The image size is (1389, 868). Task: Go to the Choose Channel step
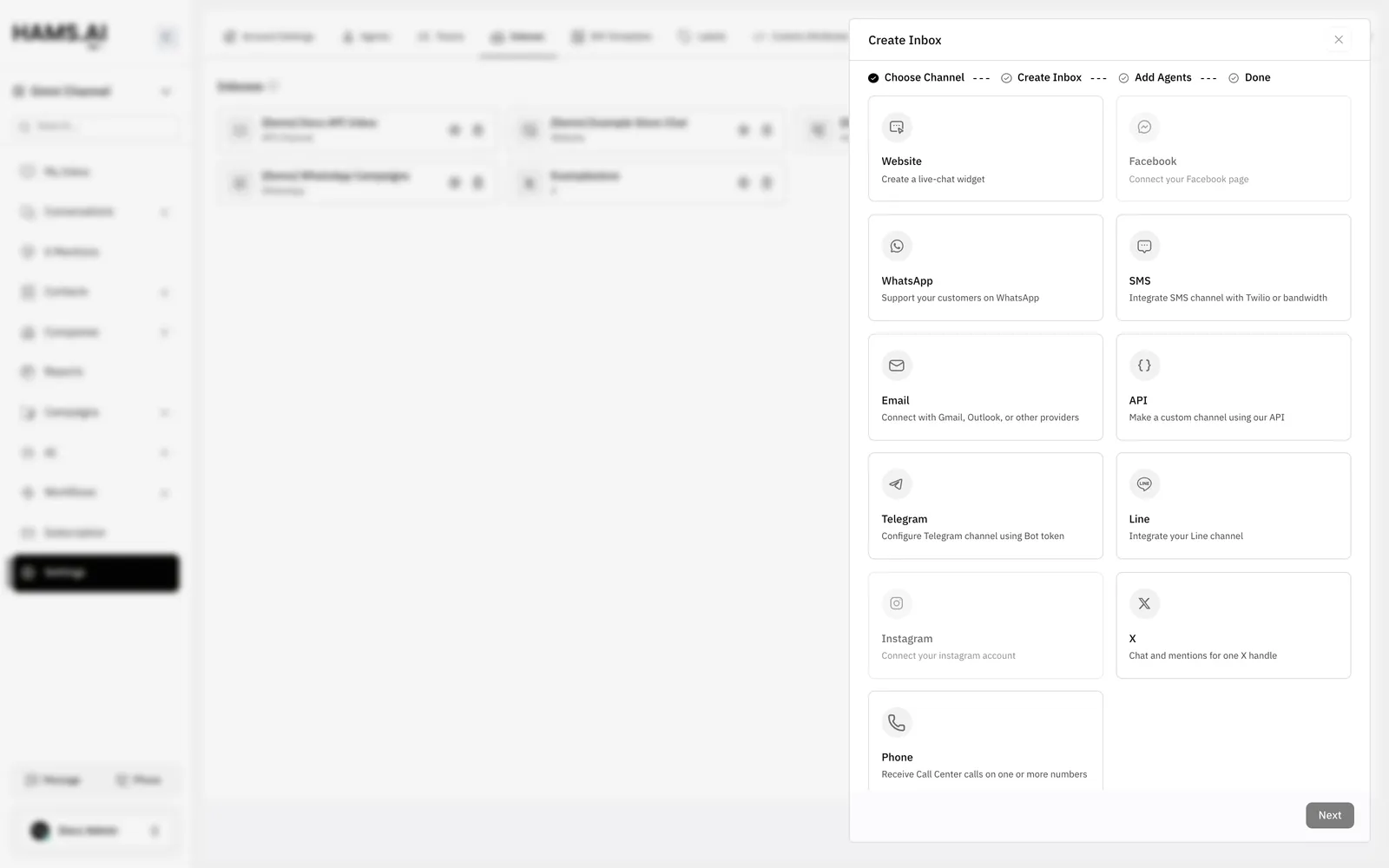click(x=924, y=77)
